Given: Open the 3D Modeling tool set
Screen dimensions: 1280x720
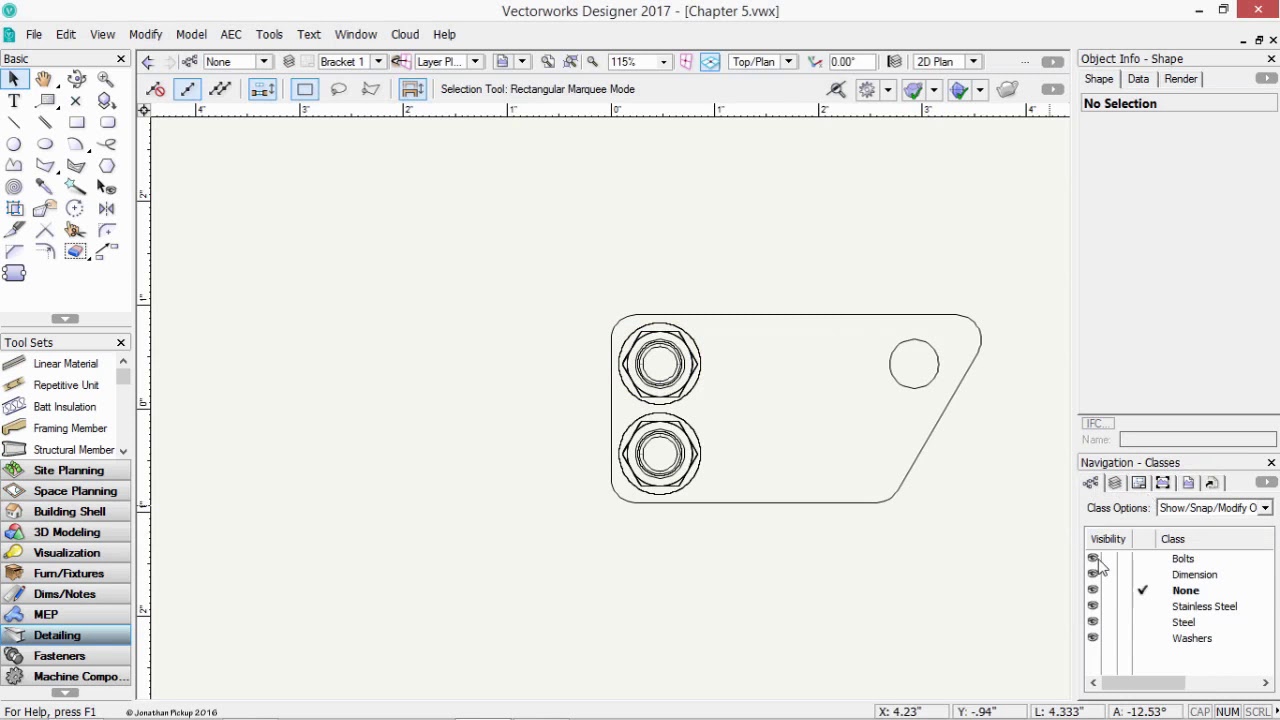Looking at the screenshot, I should [66, 532].
